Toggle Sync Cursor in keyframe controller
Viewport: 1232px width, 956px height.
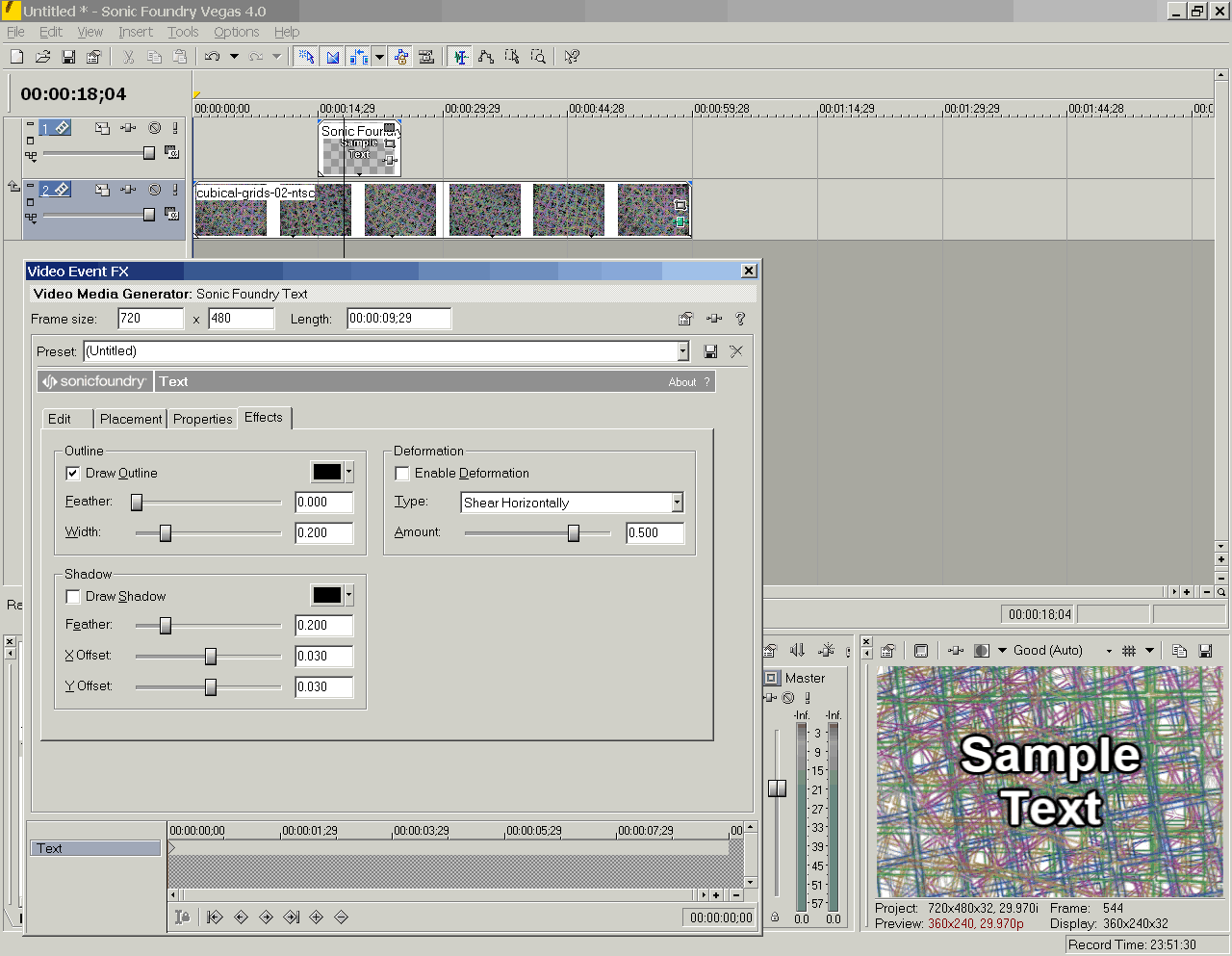pos(182,917)
